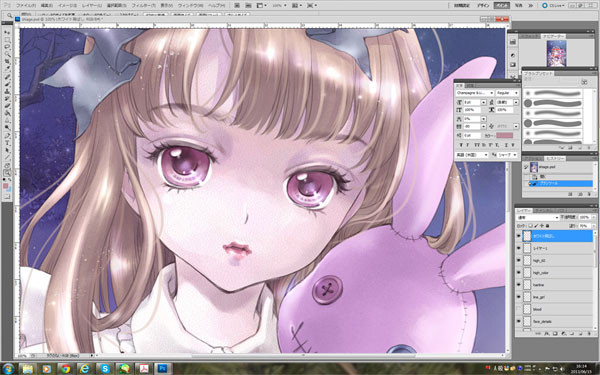Open Mini Bridge from application bar
This screenshot has width=600, height=375.
(x=248, y=5)
